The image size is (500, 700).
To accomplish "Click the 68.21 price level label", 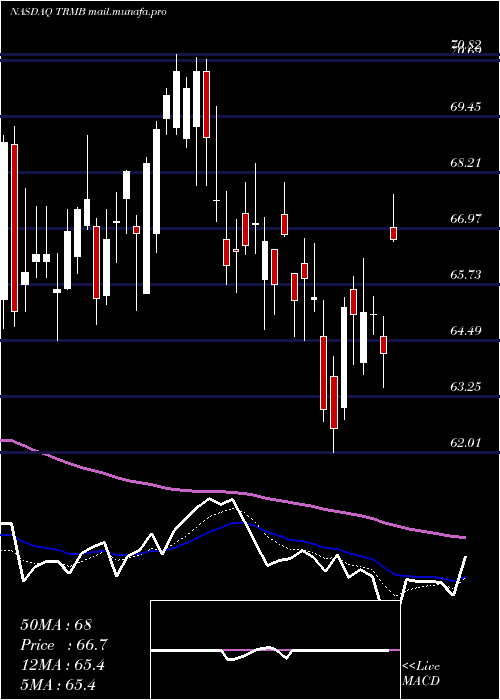I will pyautogui.click(x=466, y=162).
